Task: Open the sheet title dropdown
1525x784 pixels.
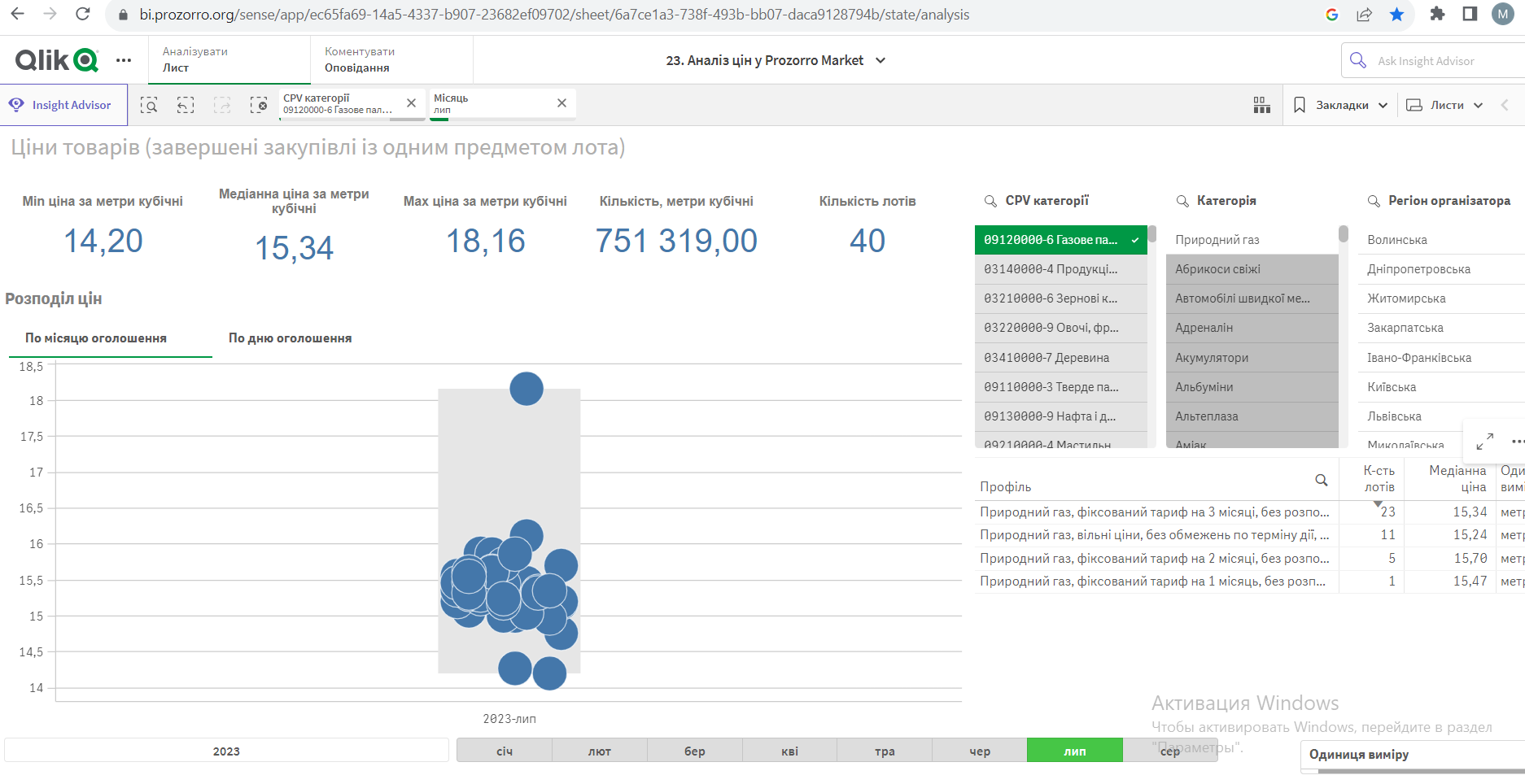Action: coord(880,60)
